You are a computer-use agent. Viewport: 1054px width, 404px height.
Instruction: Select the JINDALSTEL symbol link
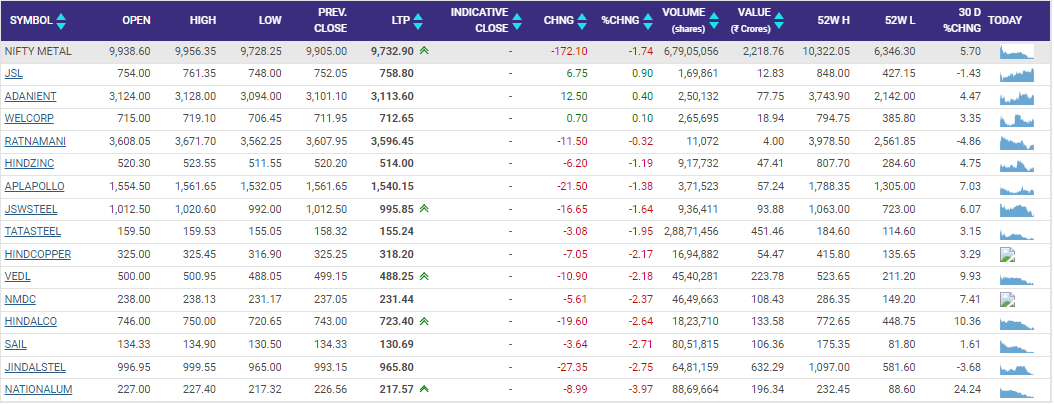[35, 366]
